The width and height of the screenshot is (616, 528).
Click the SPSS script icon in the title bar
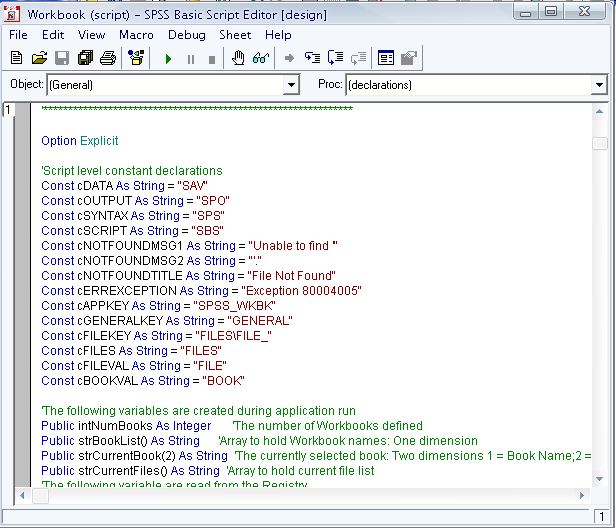point(11,14)
